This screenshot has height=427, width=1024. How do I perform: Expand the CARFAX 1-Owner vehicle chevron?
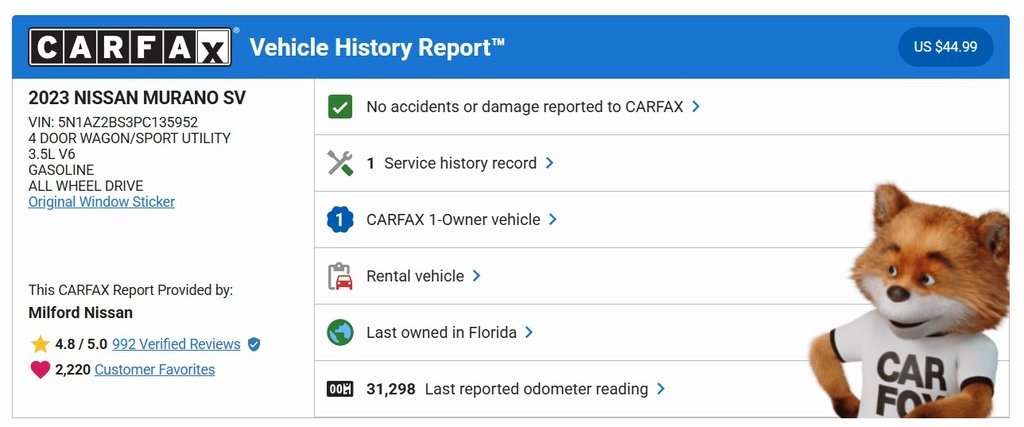coord(553,220)
